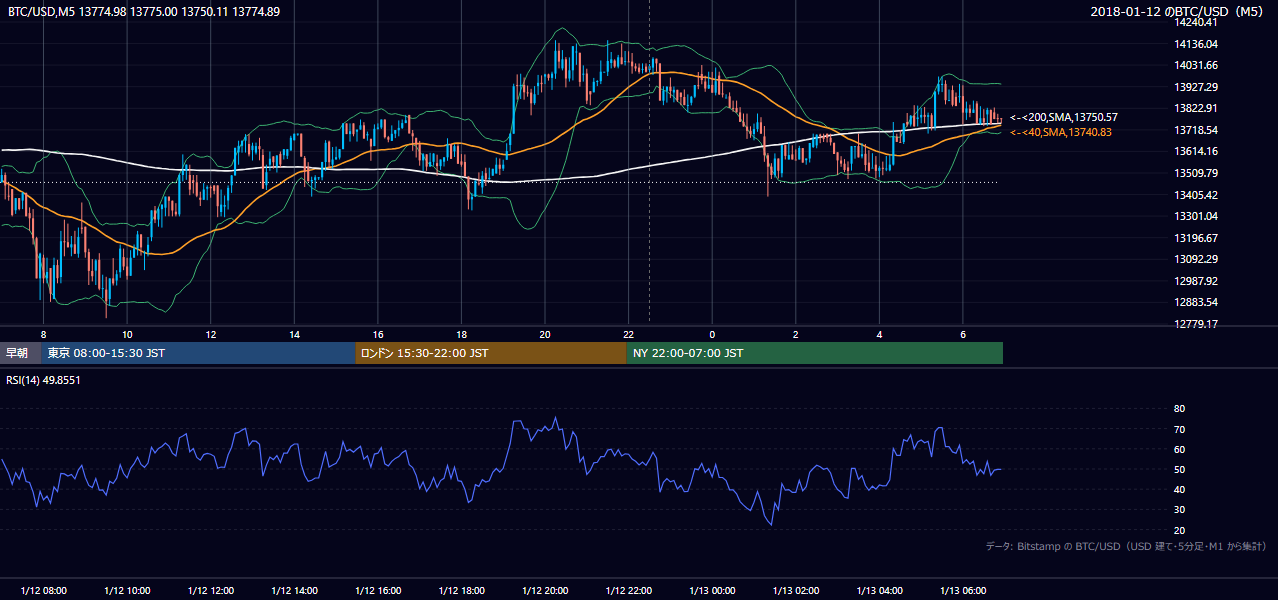Click the '1/12 22:00' date label
The height and width of the screenshot is (600, 1278).
coord(628,591)
